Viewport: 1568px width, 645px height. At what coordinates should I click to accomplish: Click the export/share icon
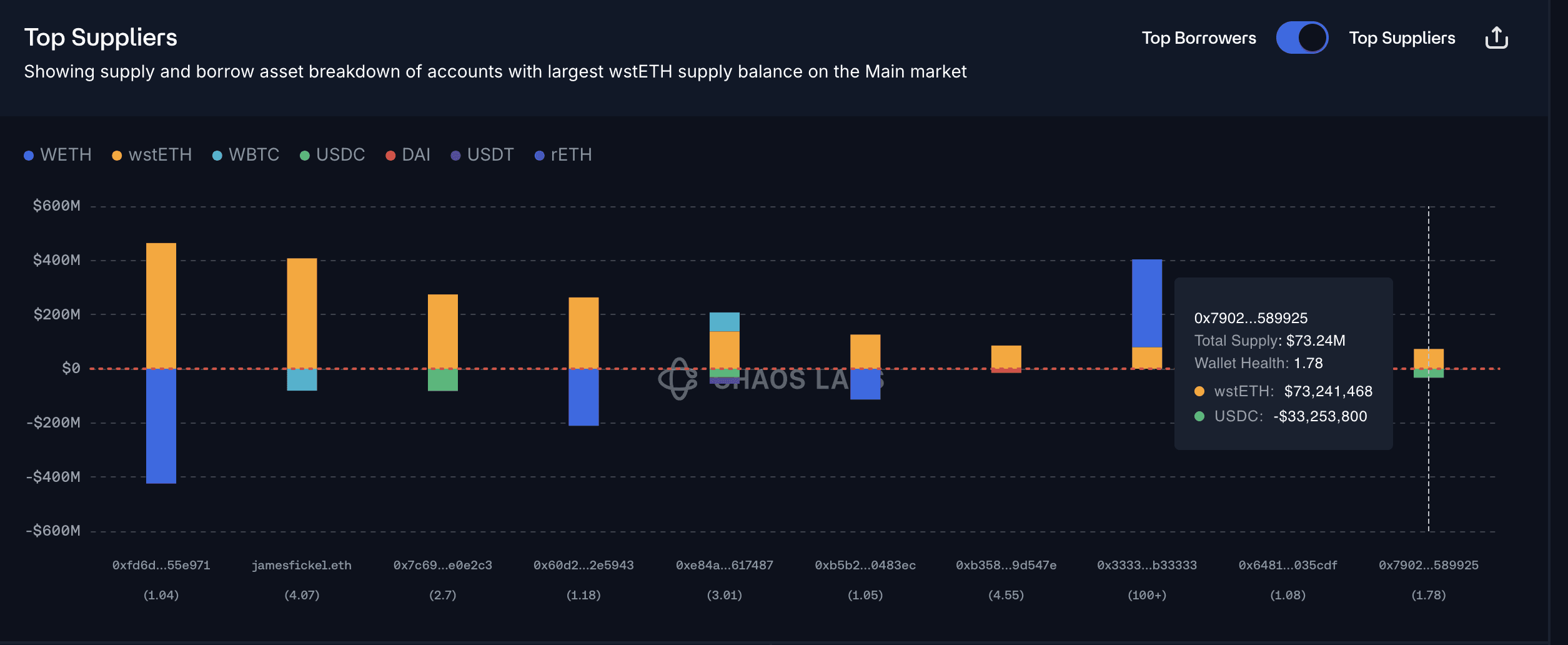pos(1496,38)
